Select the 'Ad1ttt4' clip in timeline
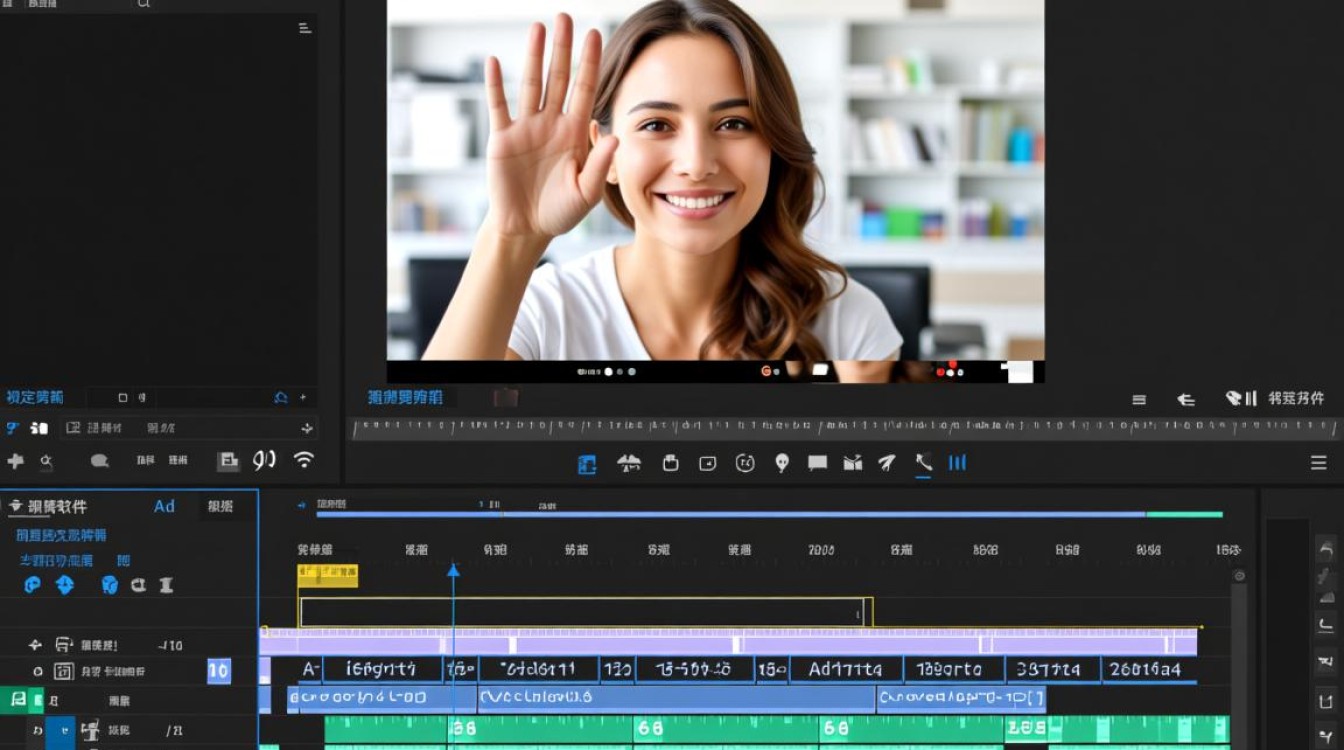This screenshot has height=750, width=1344. pos(845,669)
